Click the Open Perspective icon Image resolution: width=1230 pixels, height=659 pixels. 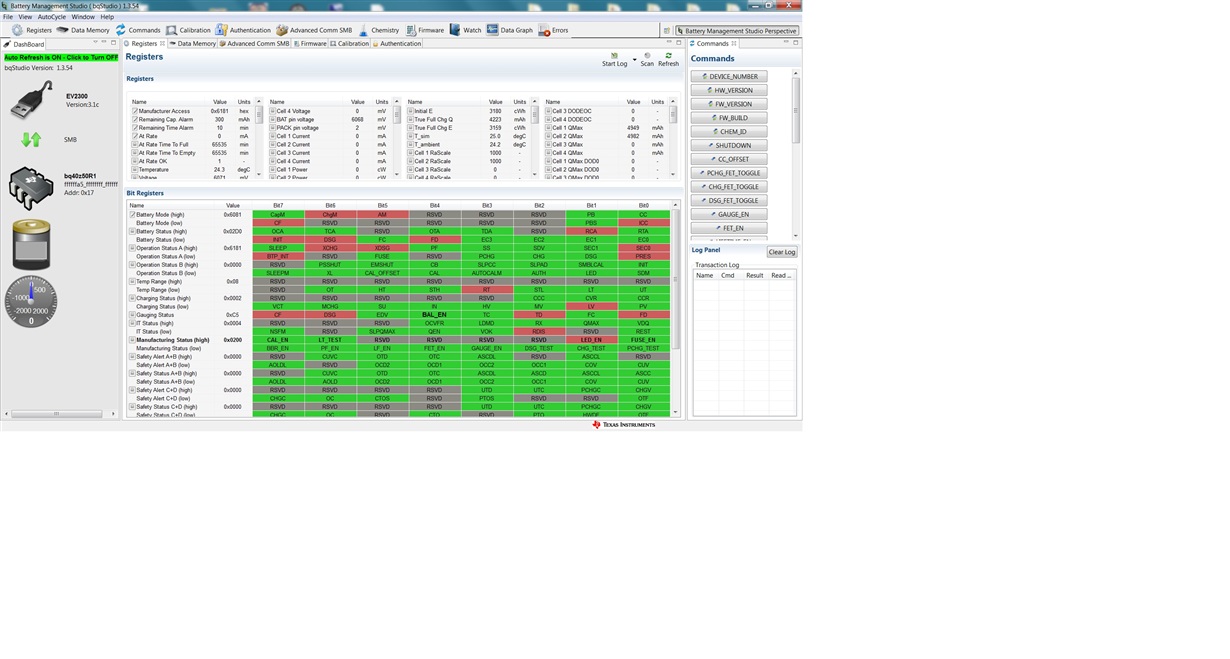[x=667, y=31]
